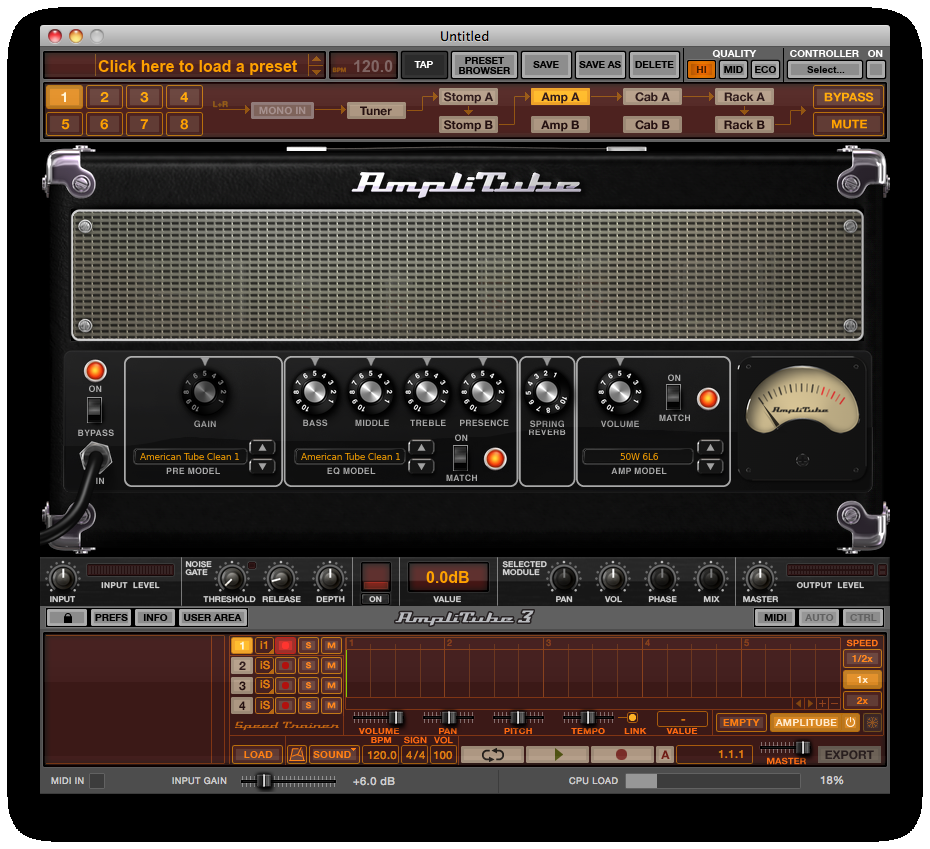Click the metronome icon beside SOUND
The width and height of the screenshot is (930, 849).
pyautogui.click(x=297, y=755)
